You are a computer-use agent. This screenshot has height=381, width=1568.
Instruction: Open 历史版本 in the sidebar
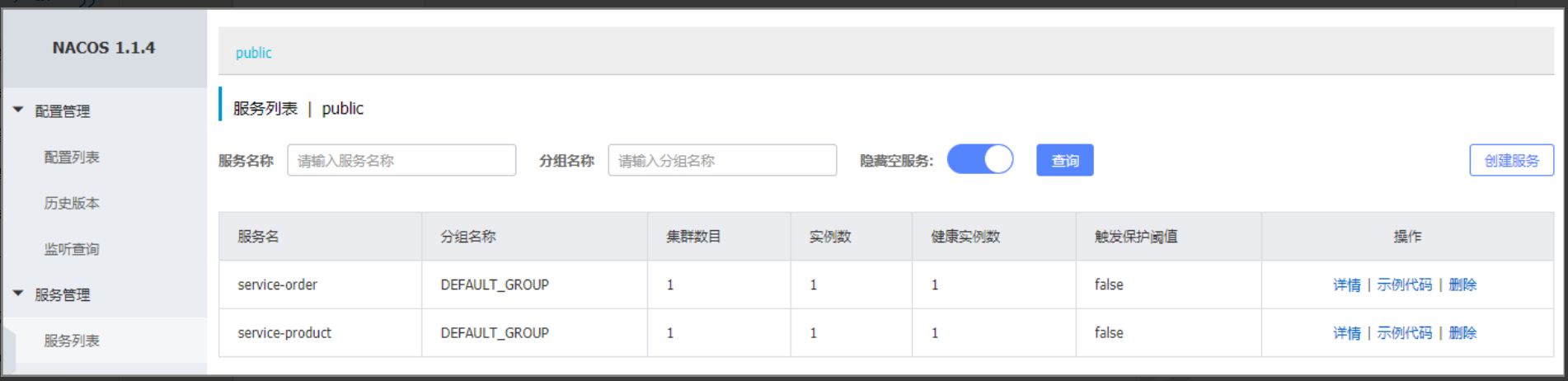pyautogui.click(x=72, y=203)
